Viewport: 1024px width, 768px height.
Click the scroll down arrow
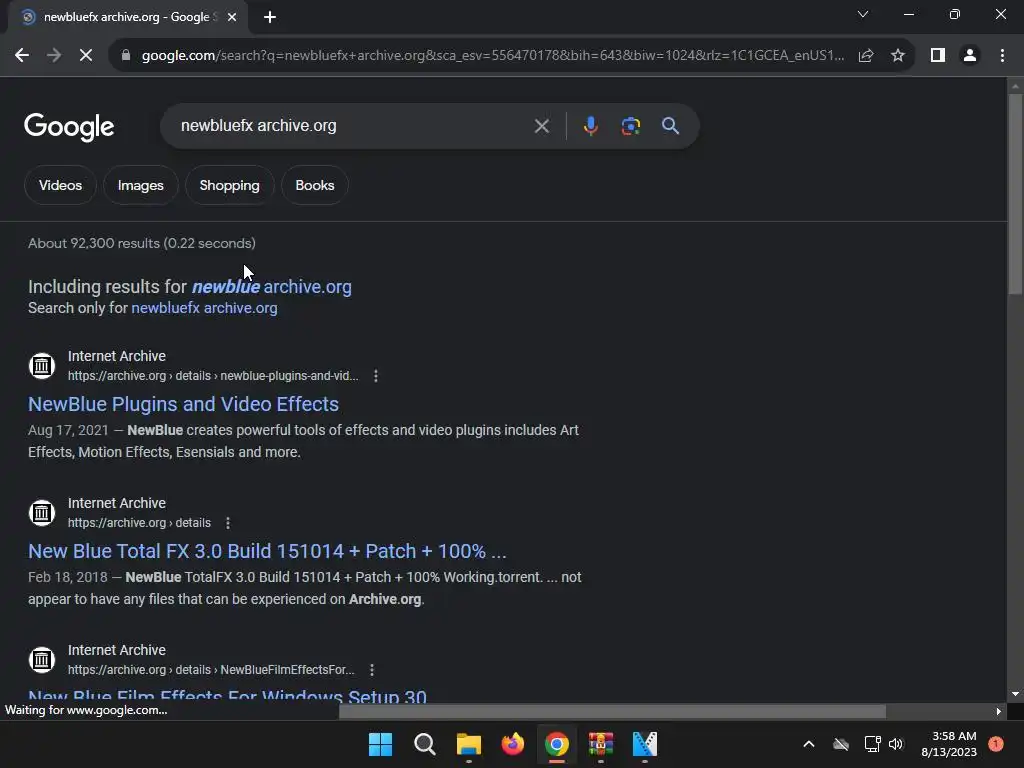(x=1015, y=694)
